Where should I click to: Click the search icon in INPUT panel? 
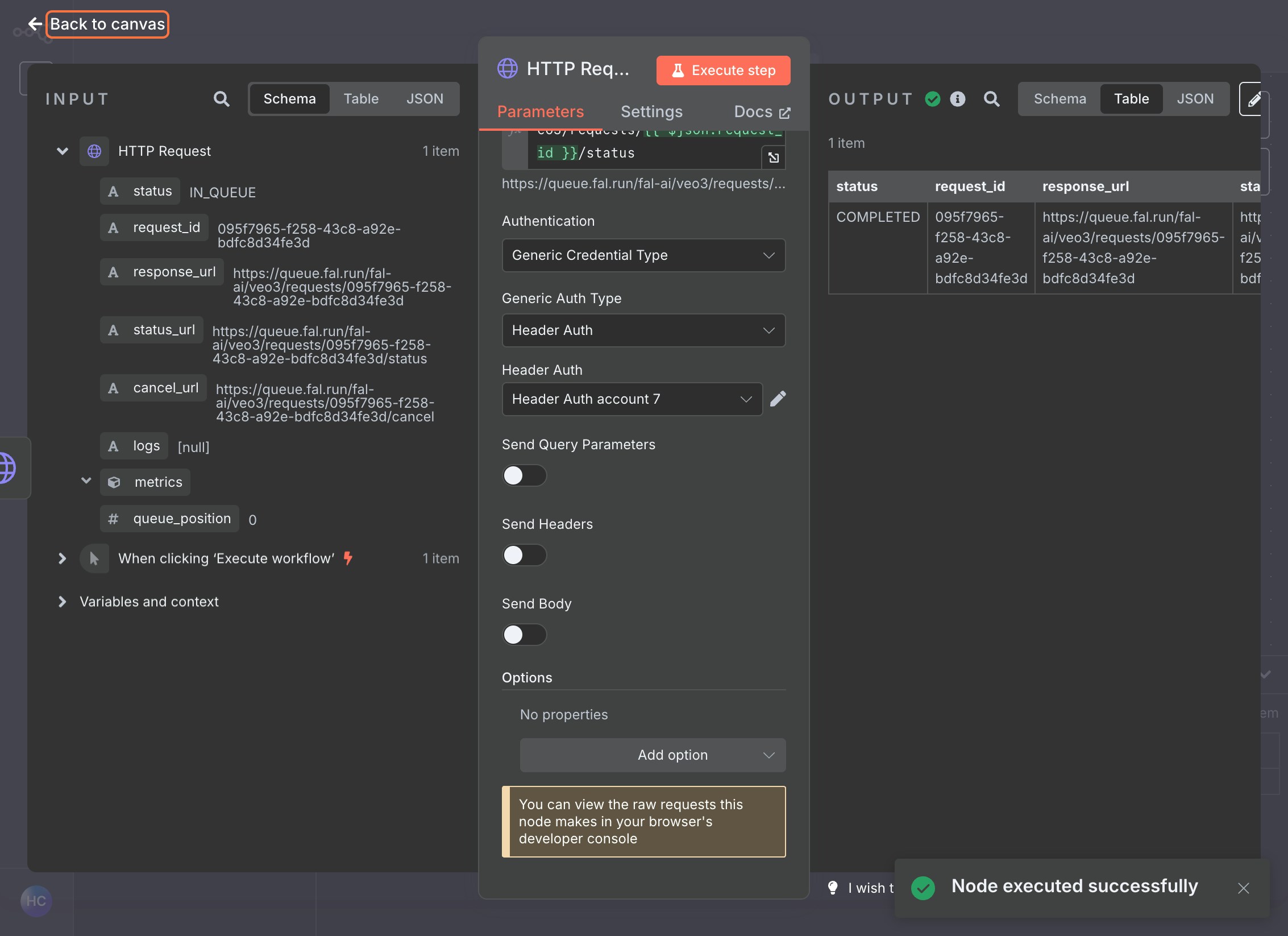point(221,99)
